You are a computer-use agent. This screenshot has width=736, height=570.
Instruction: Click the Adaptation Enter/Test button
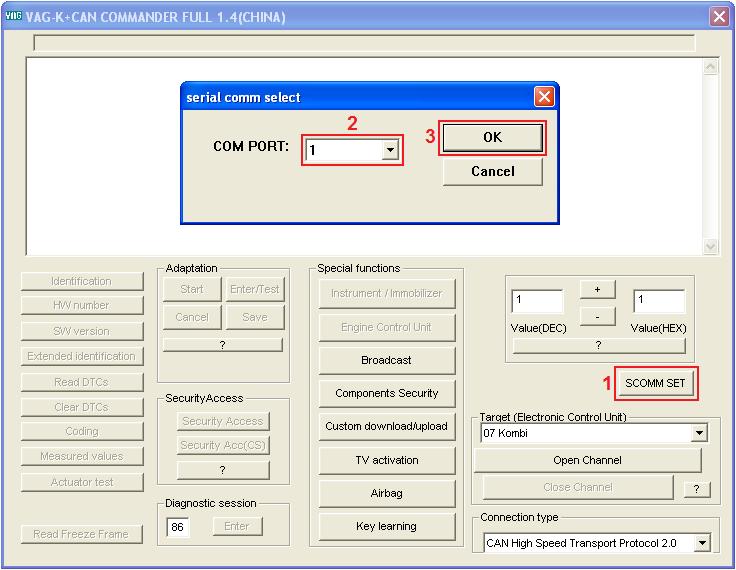point(255,289)
